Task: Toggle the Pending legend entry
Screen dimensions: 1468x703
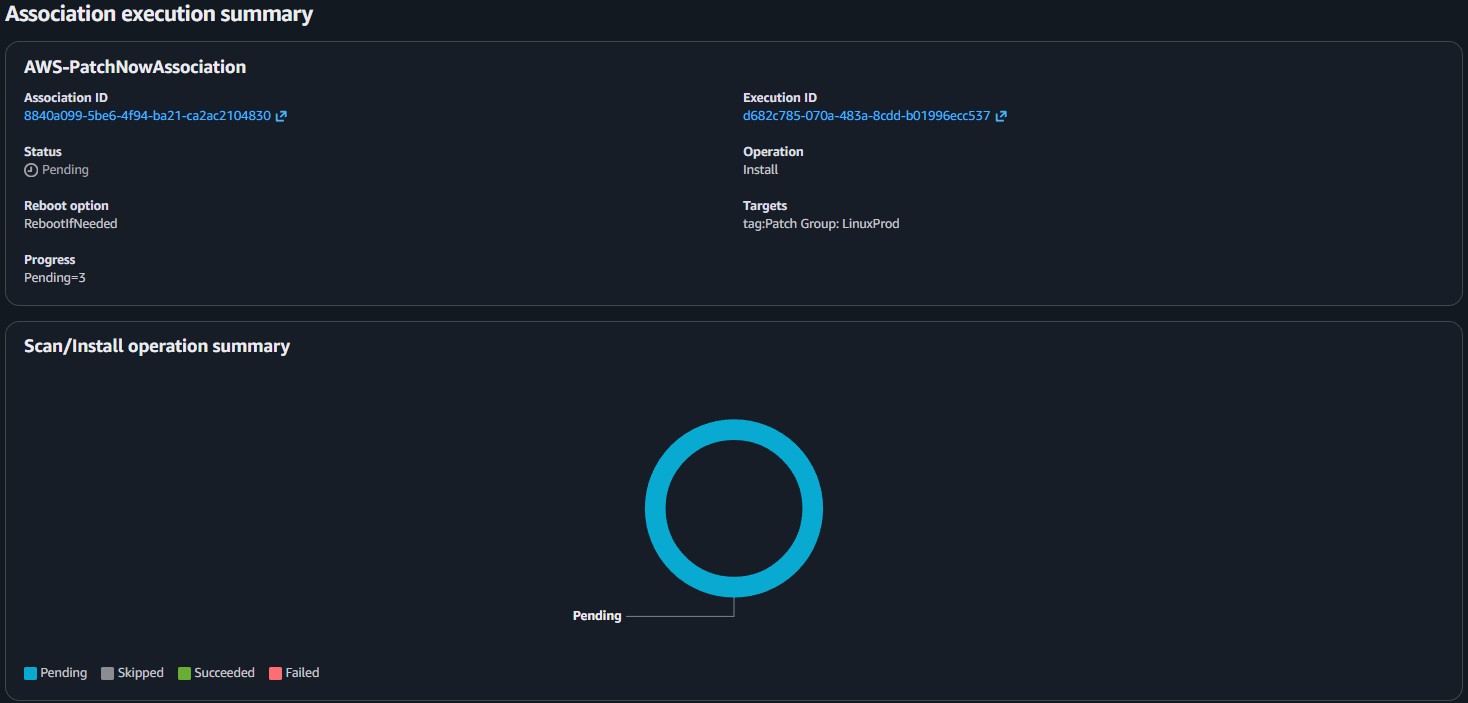Action: pos(64,672)
